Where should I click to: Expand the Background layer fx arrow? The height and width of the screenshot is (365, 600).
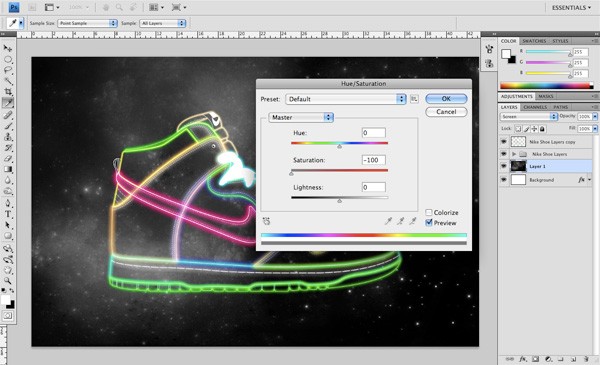(590, 179)
